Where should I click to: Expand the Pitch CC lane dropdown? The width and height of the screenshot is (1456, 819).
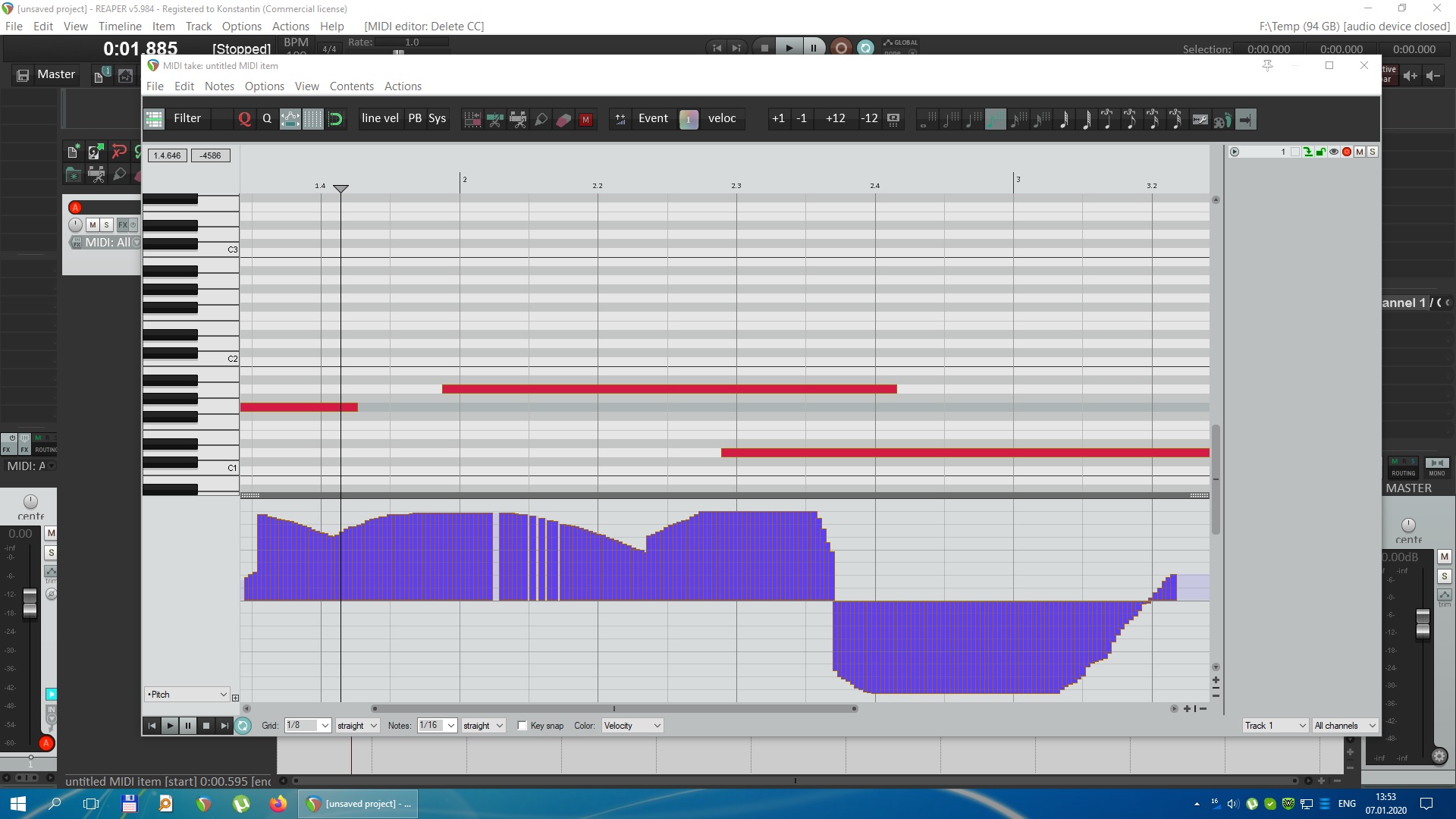point(187,695)
